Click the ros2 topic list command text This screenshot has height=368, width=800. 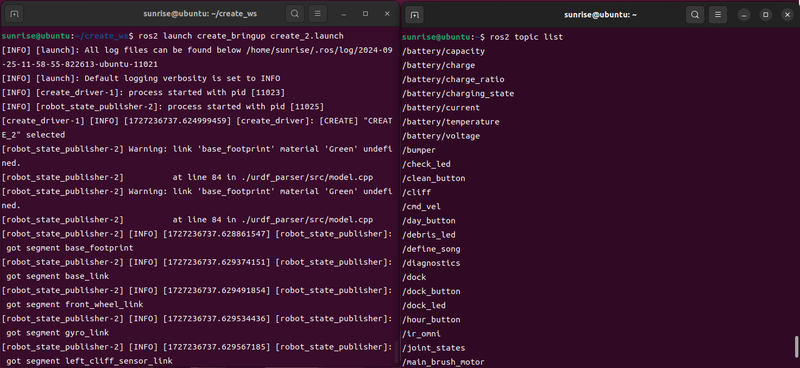tap(526, 37)
